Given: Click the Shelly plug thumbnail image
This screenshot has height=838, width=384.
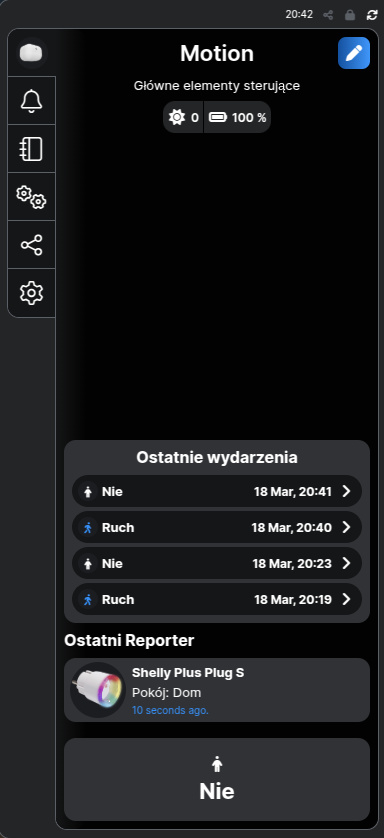Looking at the screenshot, I should 98,690.
